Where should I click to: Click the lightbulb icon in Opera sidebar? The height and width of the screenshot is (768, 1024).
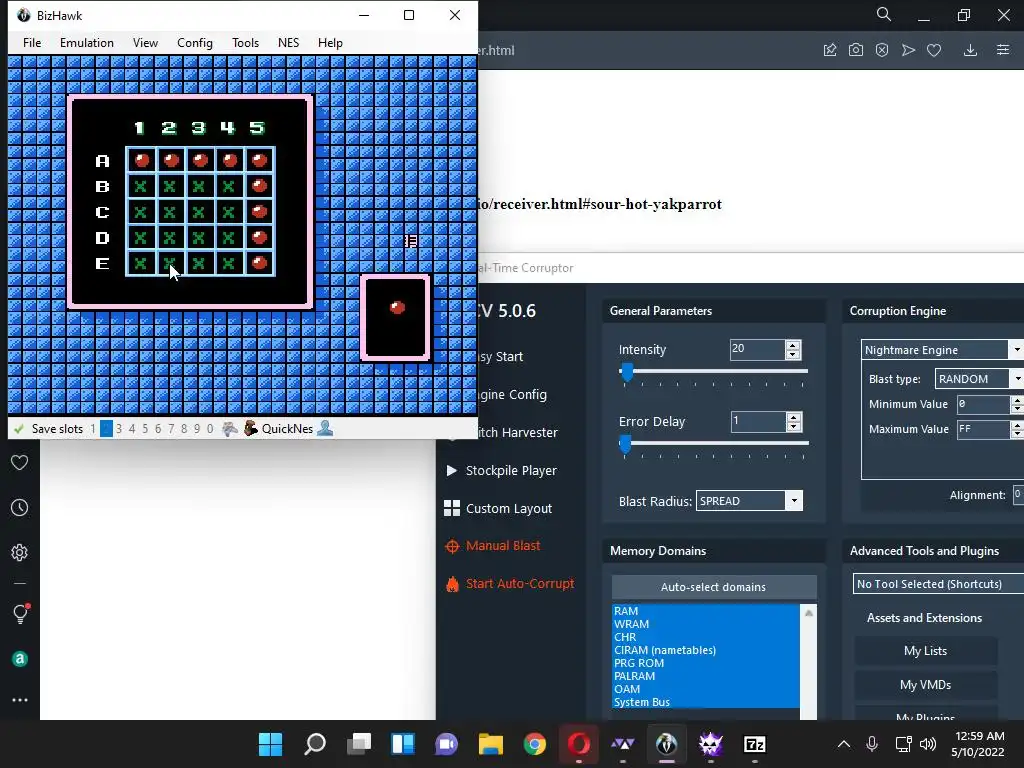pyautogui.click(x=20, y=613)
